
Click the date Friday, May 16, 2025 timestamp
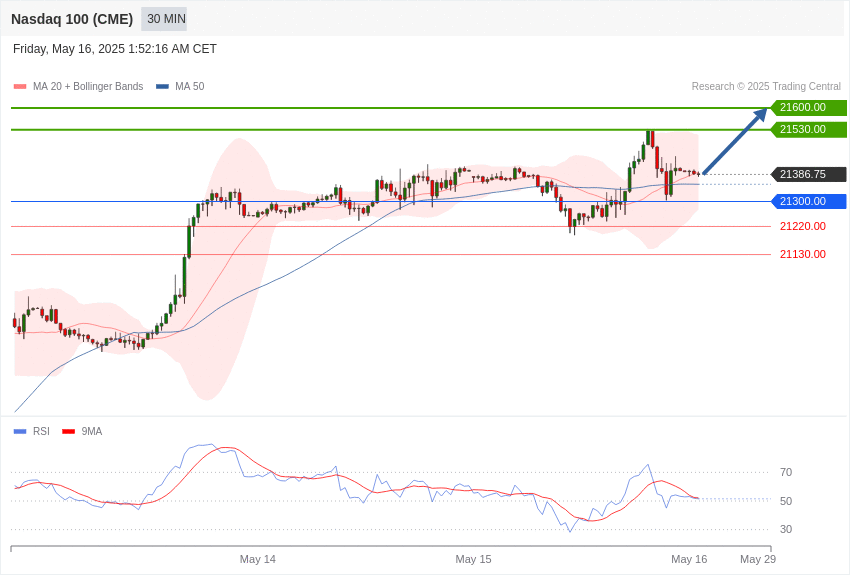point(115,49)
